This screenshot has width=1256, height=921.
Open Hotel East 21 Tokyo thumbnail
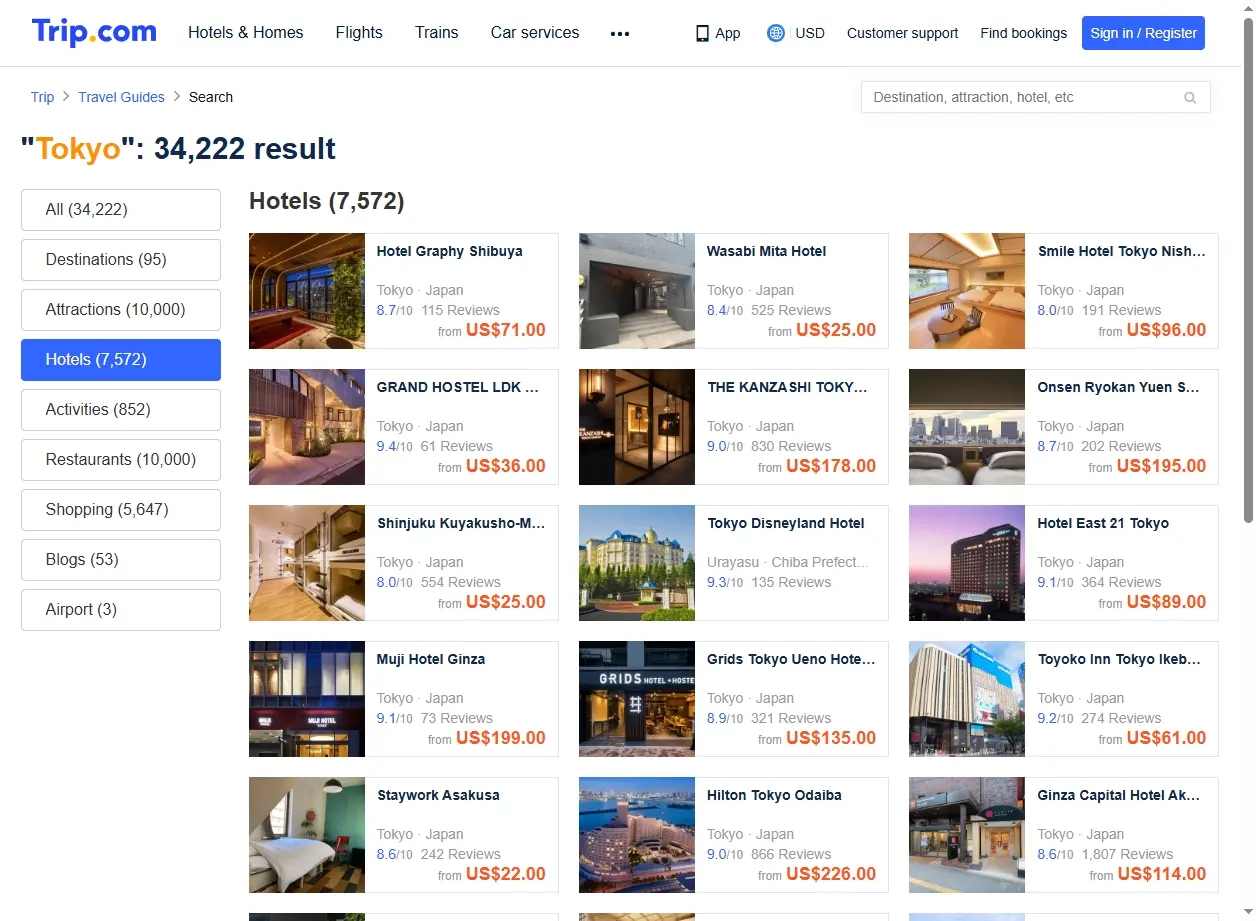[967, 563]
